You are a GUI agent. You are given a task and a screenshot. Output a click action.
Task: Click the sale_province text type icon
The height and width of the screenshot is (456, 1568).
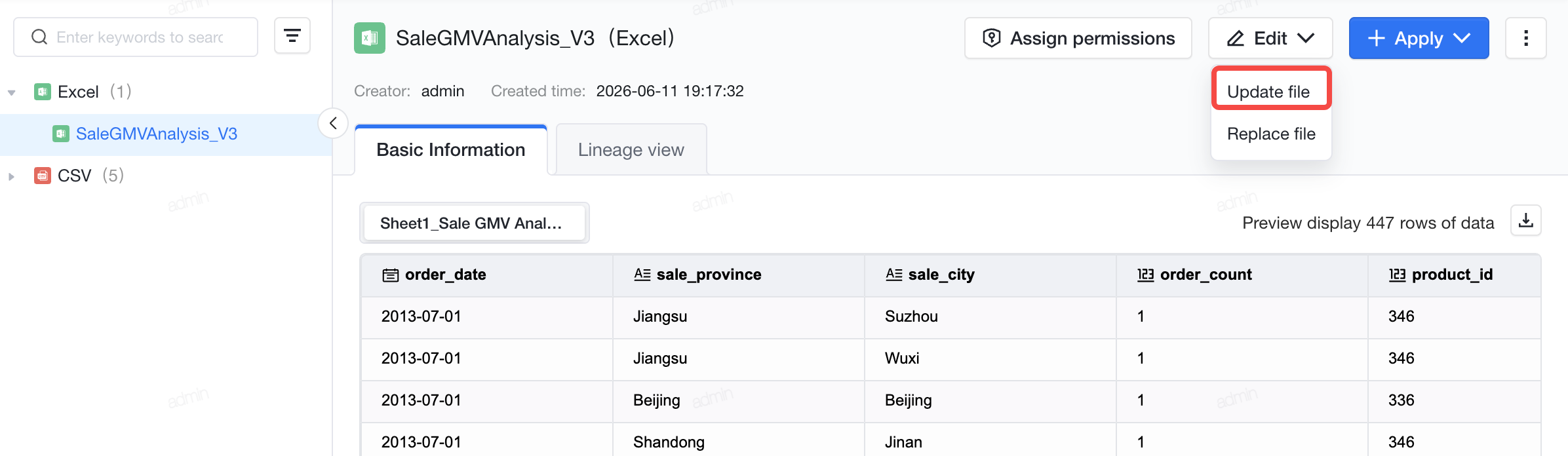pyautogui.click(x=642, y=275)
